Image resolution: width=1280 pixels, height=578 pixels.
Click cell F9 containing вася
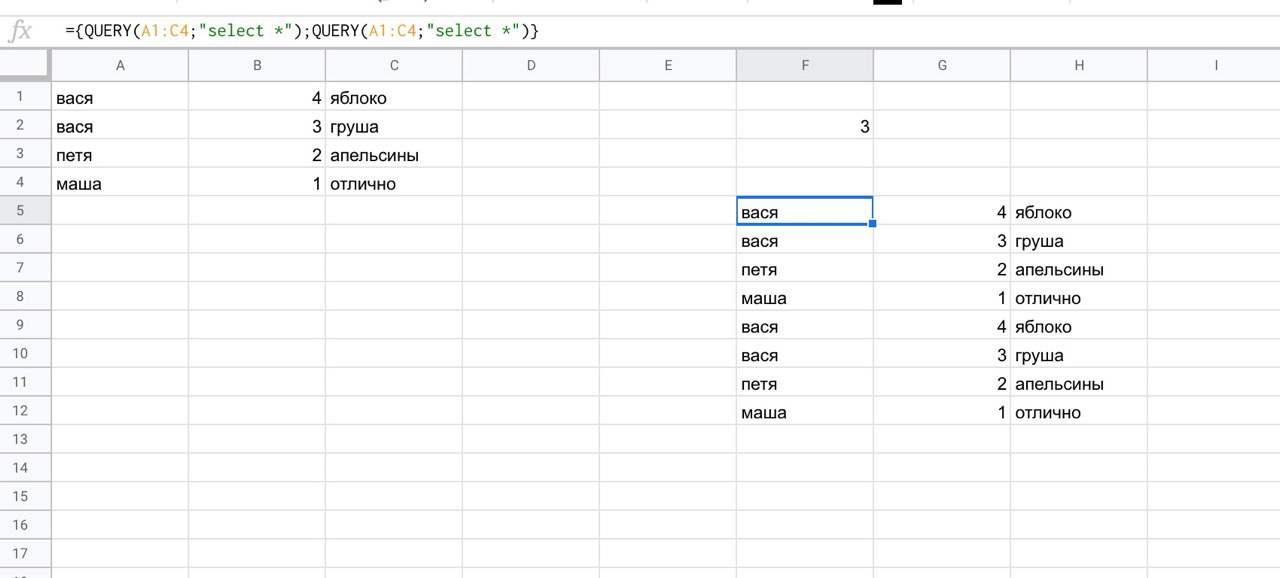805,326
